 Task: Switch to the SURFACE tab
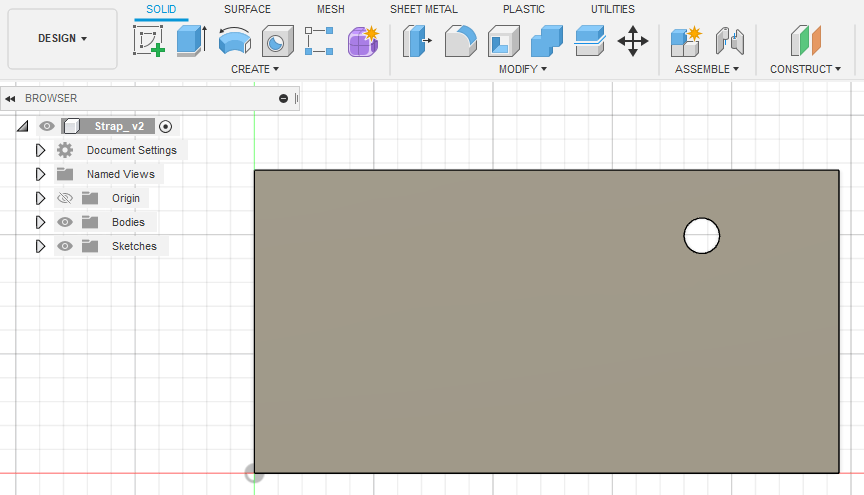[x=247, y=9]
